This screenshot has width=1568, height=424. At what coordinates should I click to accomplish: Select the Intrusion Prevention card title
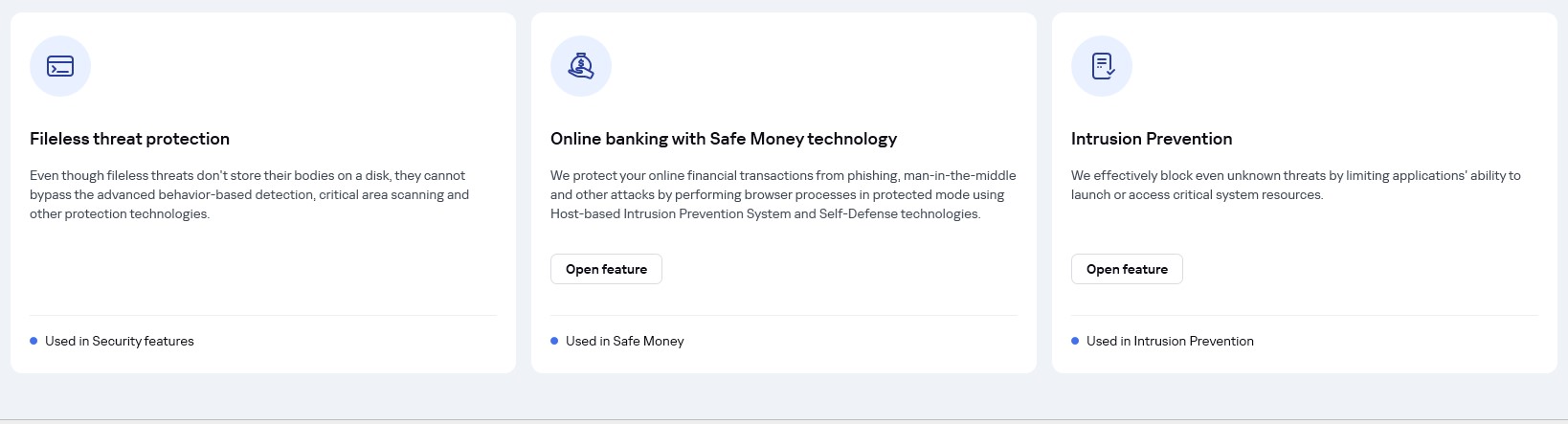tap(1152, 139)
